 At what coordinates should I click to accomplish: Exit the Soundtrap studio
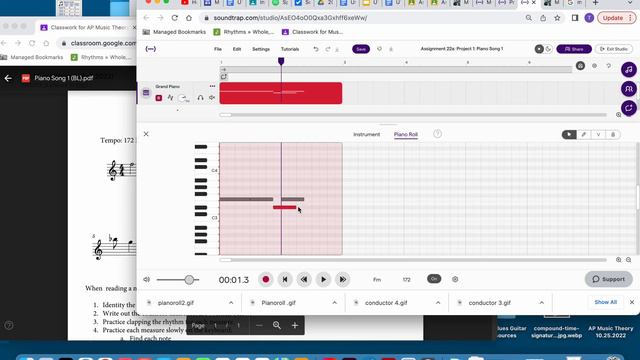[x=614, y=49]
